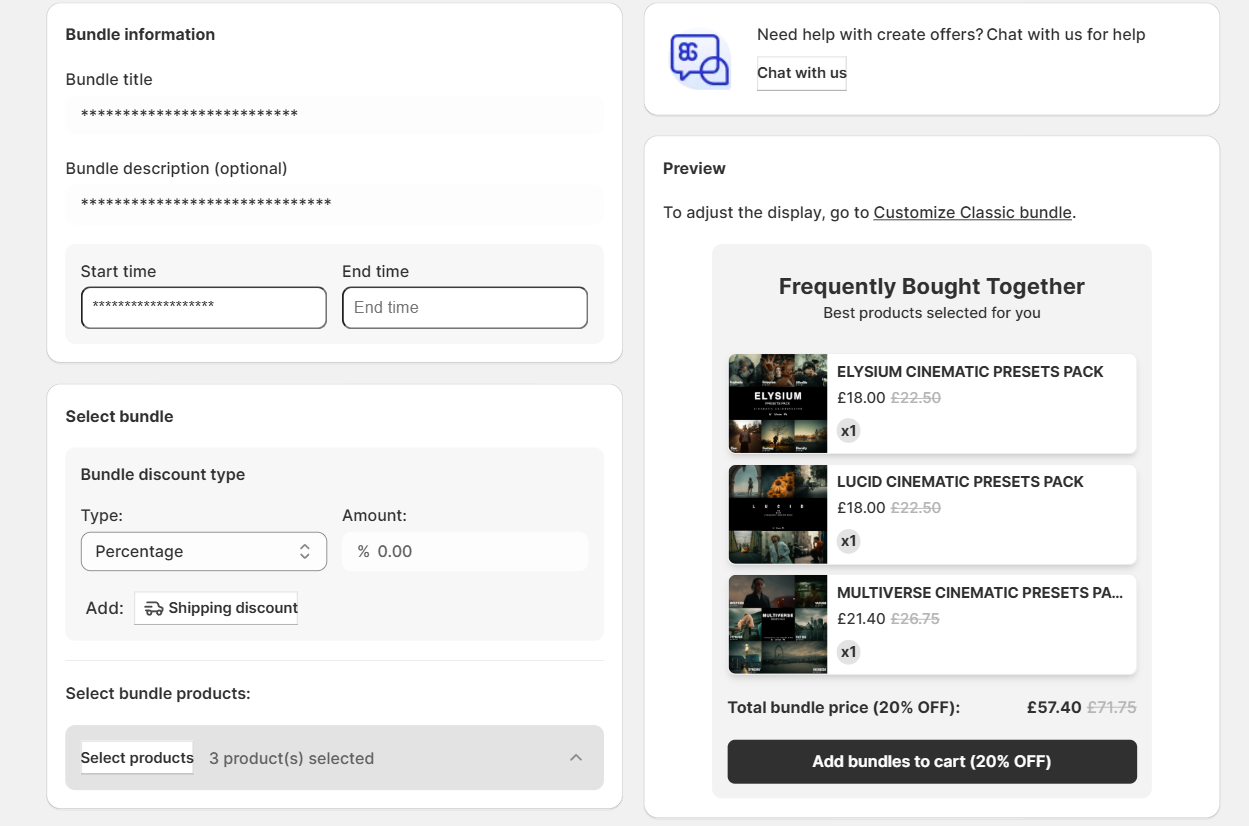The image size is (1249, 826).
Task: Focus the Bundle title field
Action: click(x=334, y=115)
